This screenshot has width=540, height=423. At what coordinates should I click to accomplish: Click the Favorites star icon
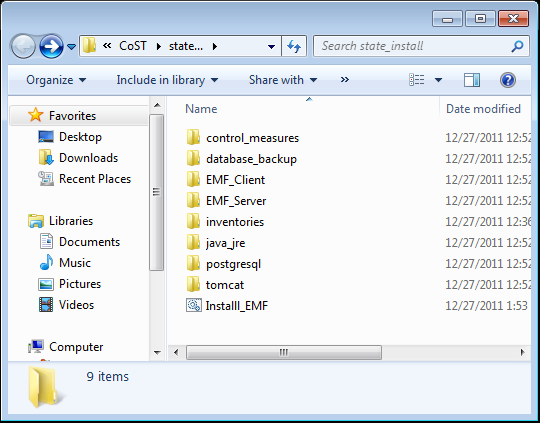(35, 115)
